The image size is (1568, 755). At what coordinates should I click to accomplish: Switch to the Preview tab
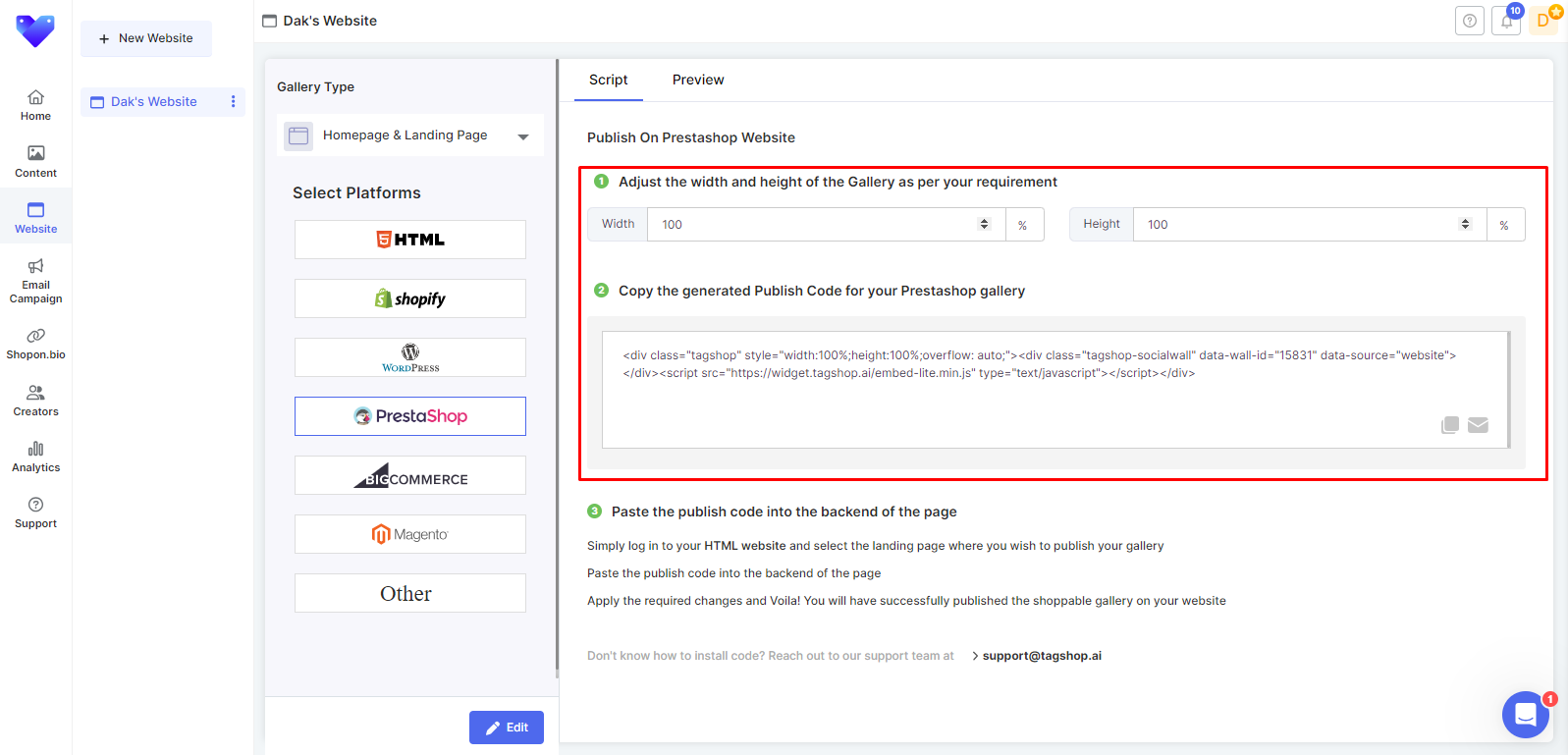(x=698, y=80)
